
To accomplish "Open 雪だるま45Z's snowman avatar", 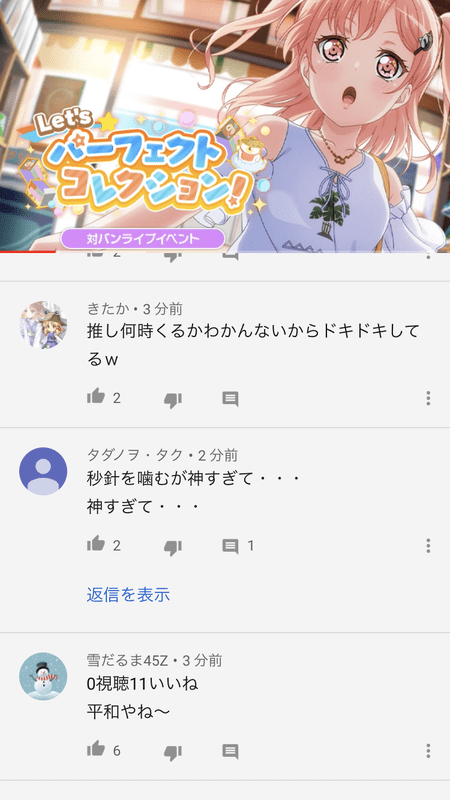I will [x=43, y=677].
